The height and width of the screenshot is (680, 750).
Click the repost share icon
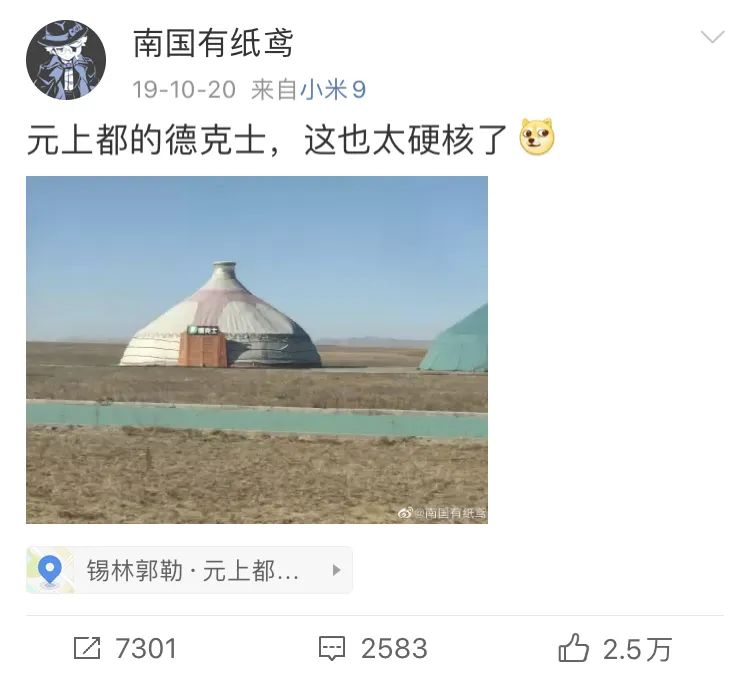point(87,648)
